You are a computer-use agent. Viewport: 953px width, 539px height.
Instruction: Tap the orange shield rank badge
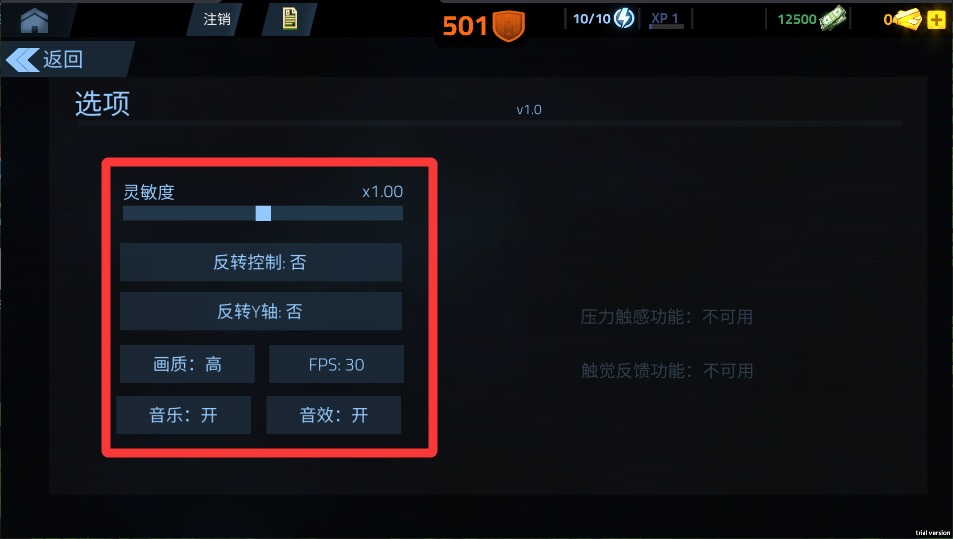(508, 26)
